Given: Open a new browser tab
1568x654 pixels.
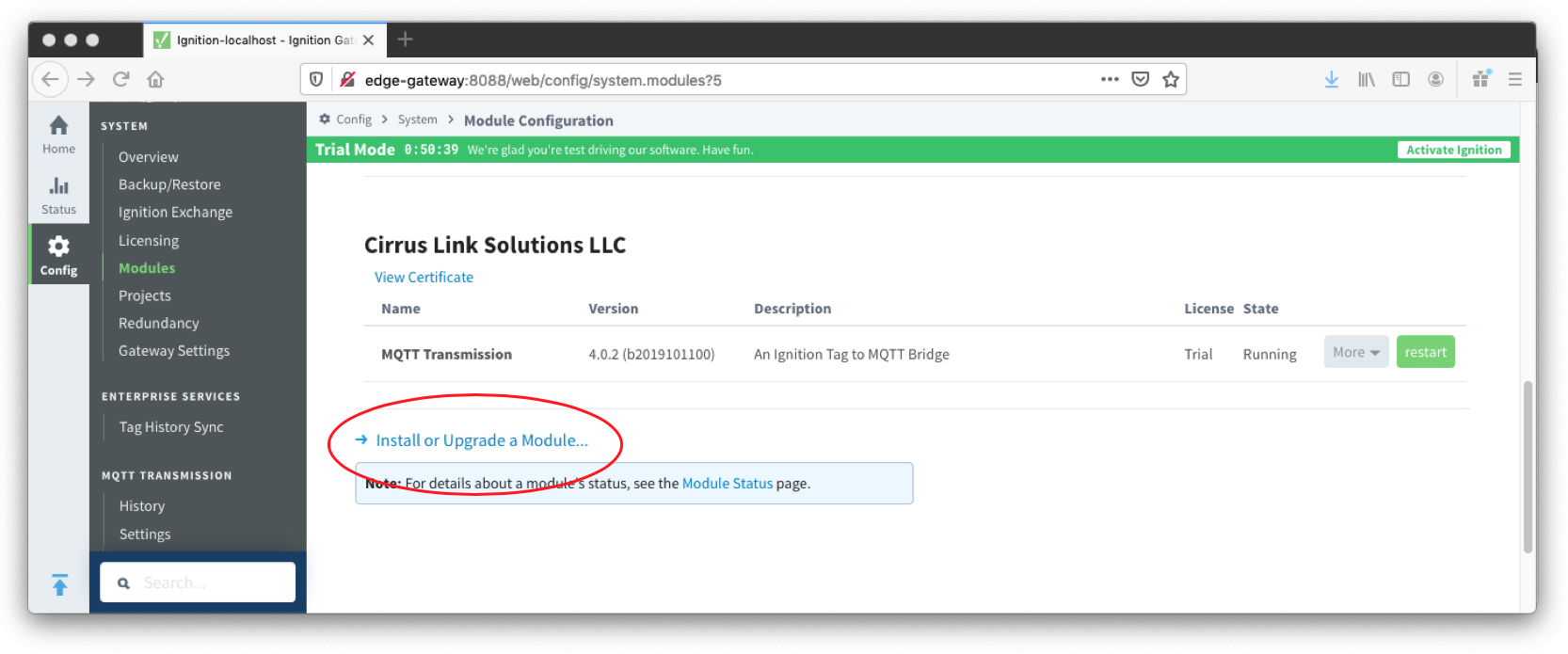Looking at the screenshot, I should (x=405, y=40).
